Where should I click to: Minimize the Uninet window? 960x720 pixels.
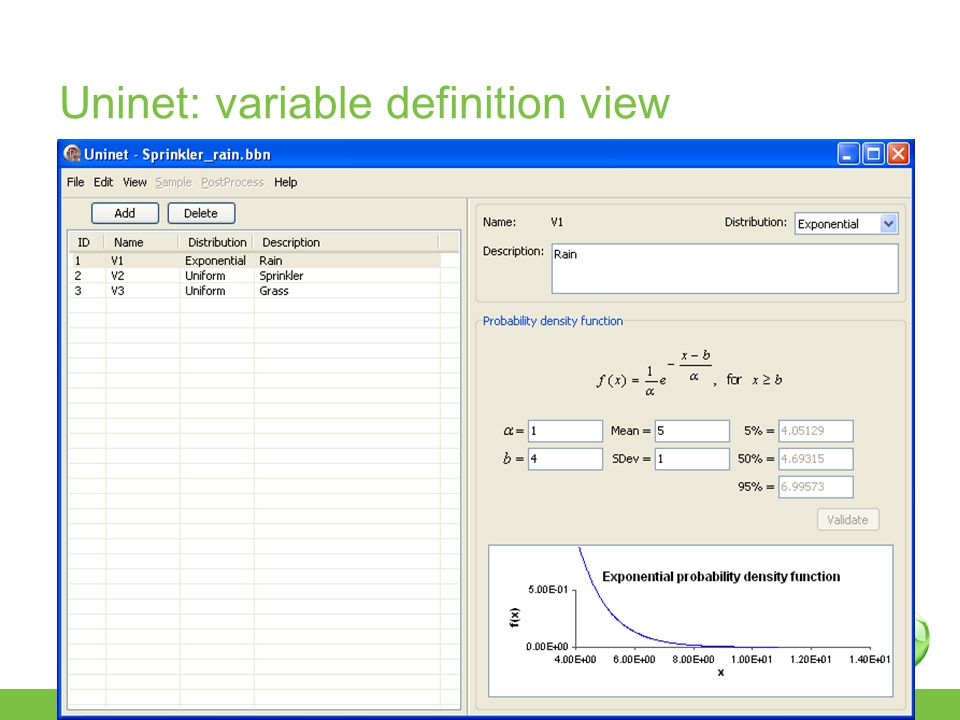point(848,154)
